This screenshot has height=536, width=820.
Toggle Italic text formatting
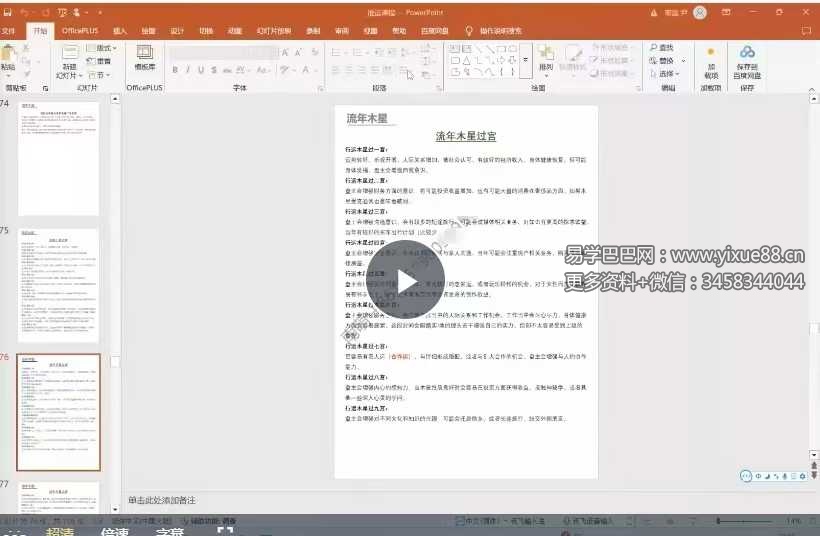(x=188, y=70)
